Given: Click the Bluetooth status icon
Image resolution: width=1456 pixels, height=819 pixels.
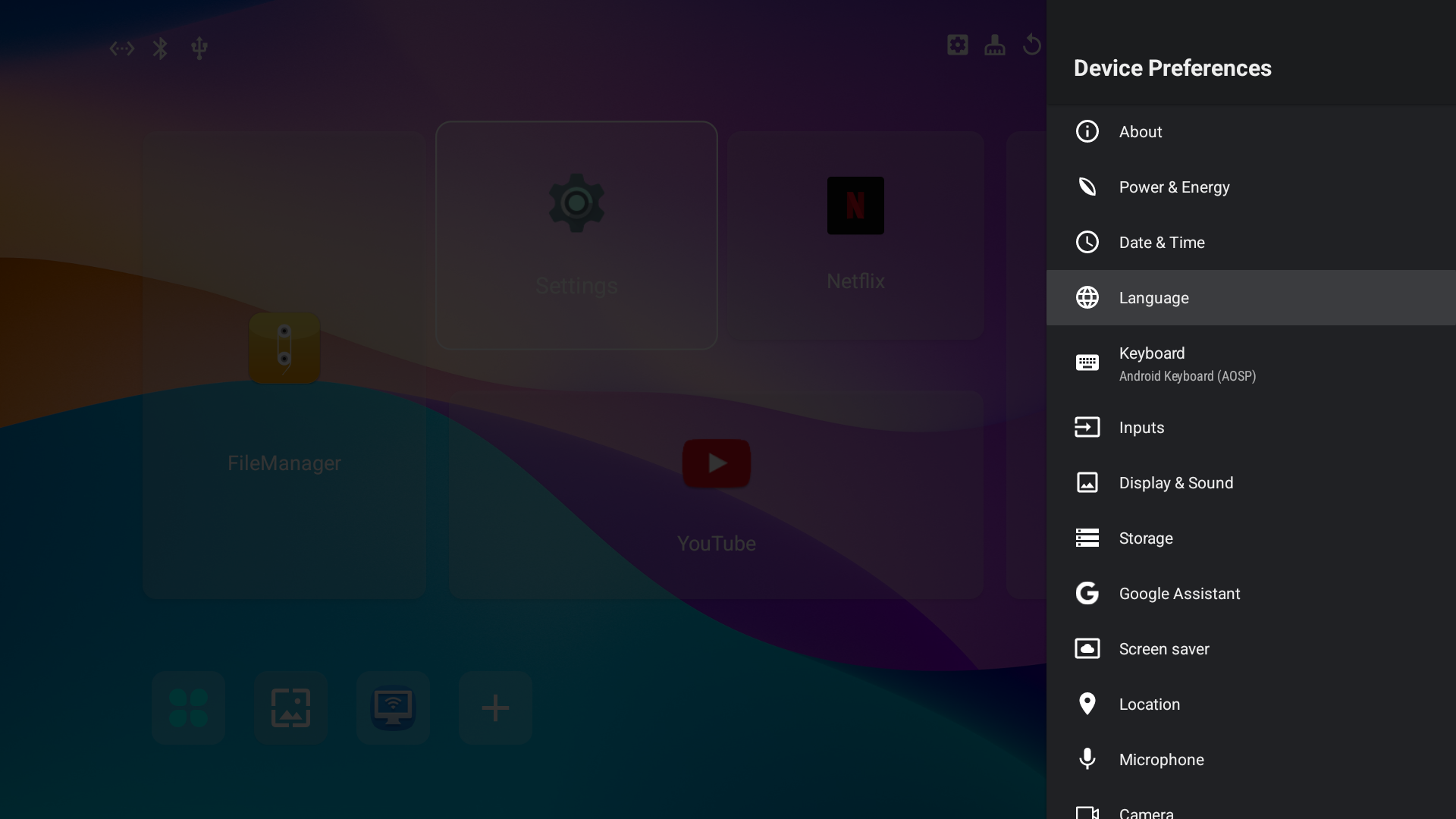Looking at the screenshot, I should (x=160, y=49).
